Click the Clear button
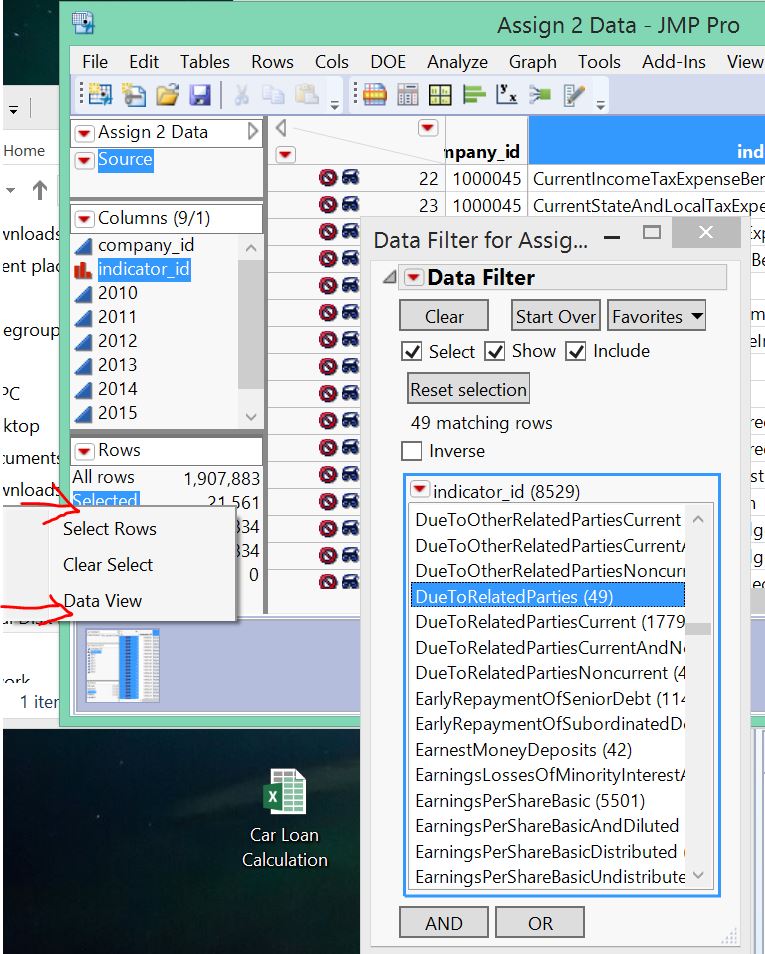This screenshot has height=954, width=765. coord(444,316)
